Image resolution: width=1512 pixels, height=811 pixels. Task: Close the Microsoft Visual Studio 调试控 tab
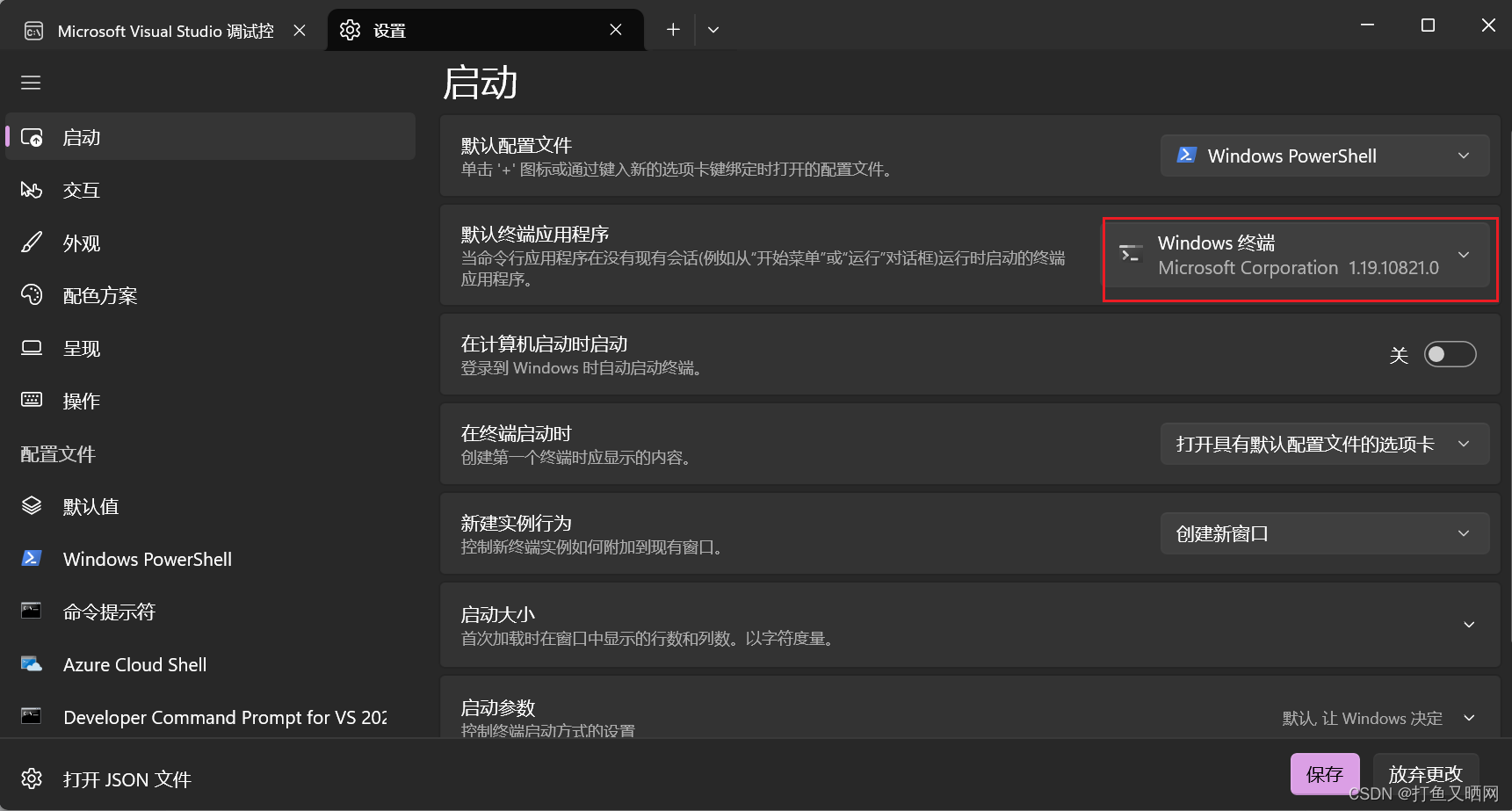[x=300, y=30]
